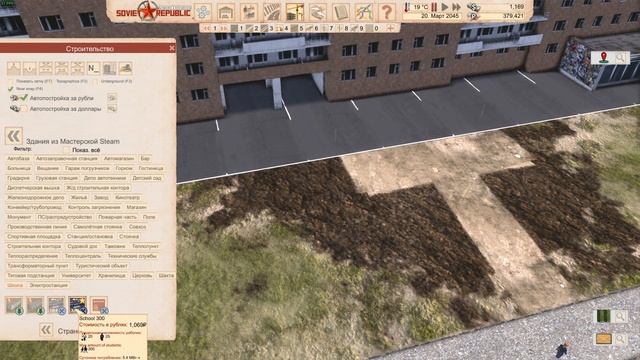Set game speed to normal play
This screenshot has width=640, height=360.
tap(445, 7)
